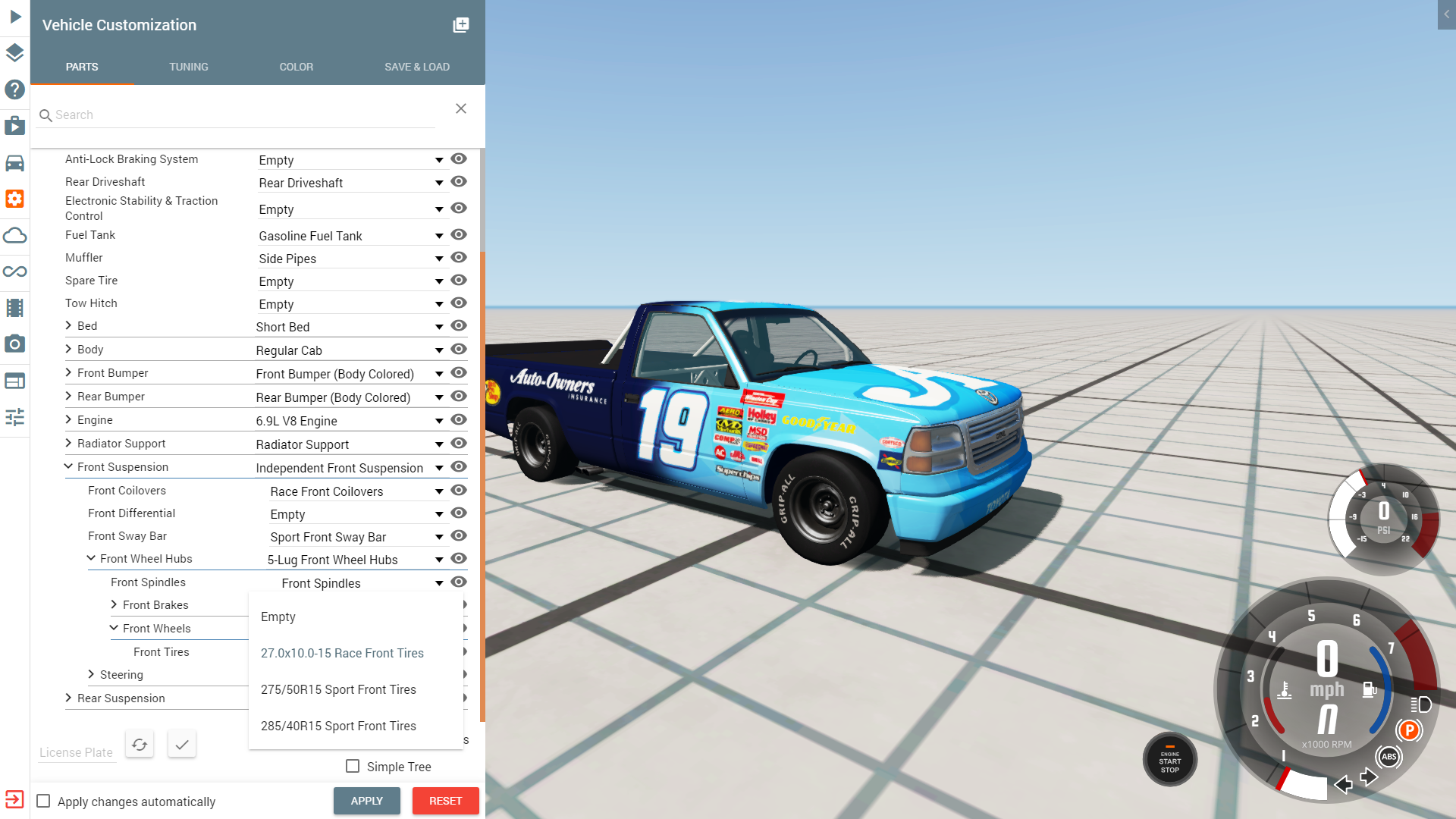Viewport: 1456px width, 819px height.
Task: Switch to the COLOR tab
Action: (297, 67)
